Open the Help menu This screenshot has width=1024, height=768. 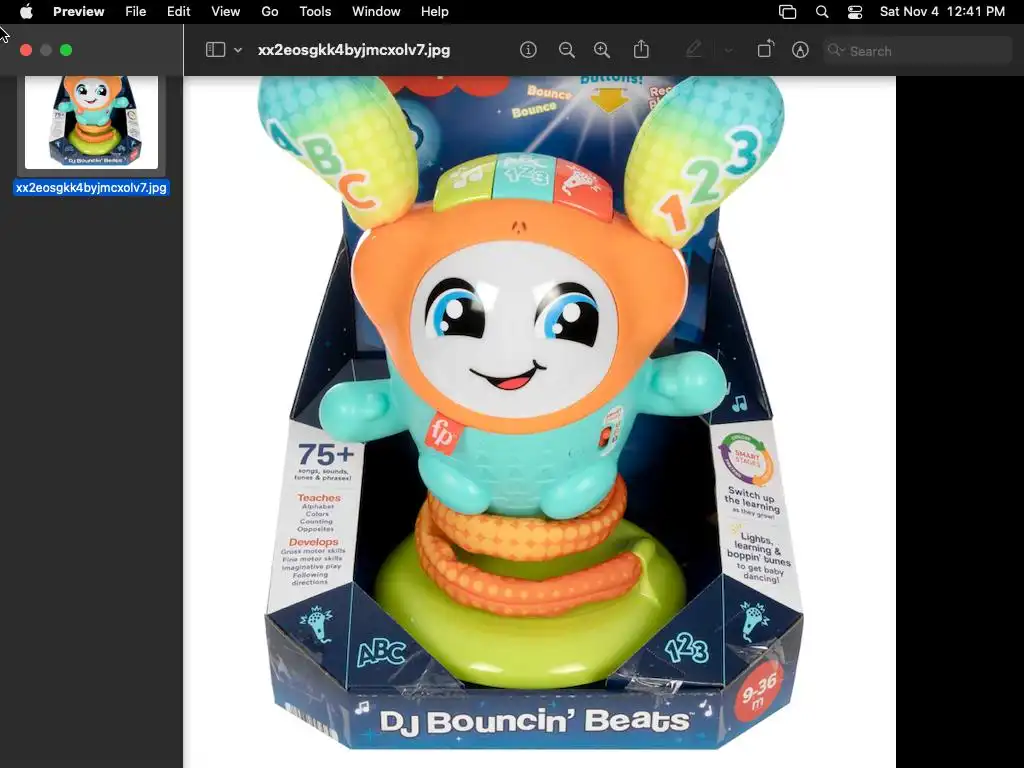[434, 11]
